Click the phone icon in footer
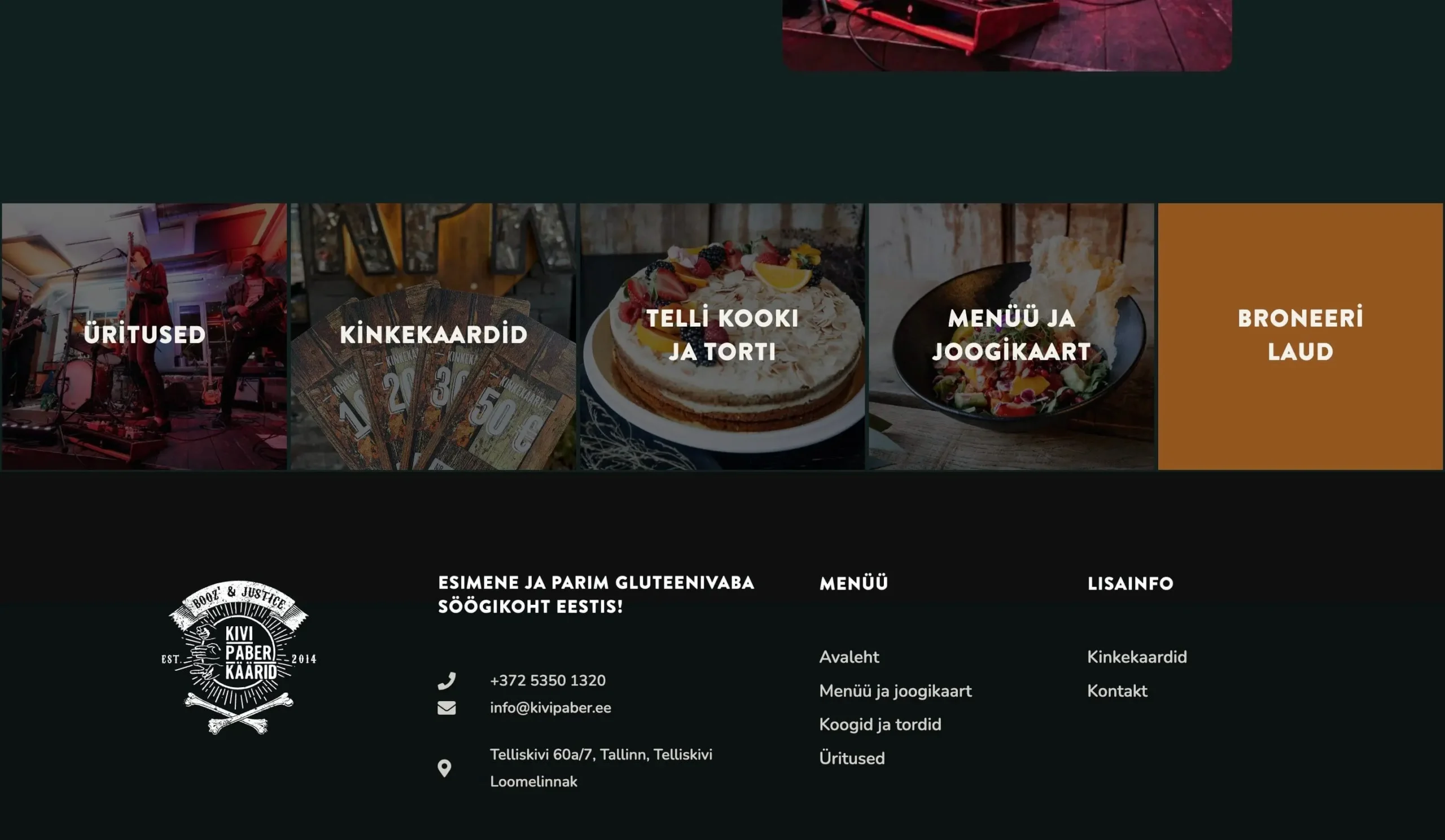The height and width of the screenshot is (840, 1445). tap(446, 681)
